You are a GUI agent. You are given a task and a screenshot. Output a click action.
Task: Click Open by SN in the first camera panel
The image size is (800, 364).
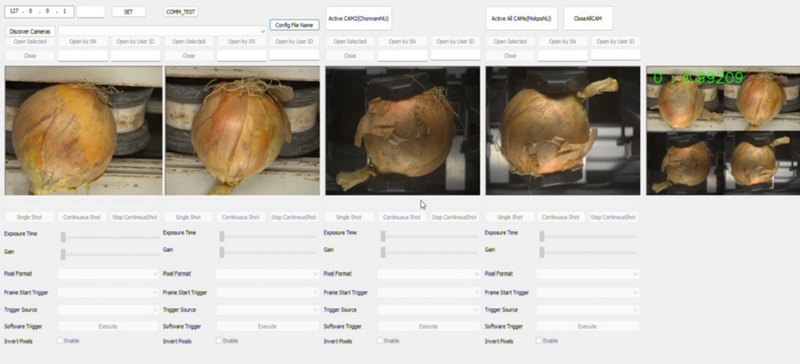[x=83, y=41]
